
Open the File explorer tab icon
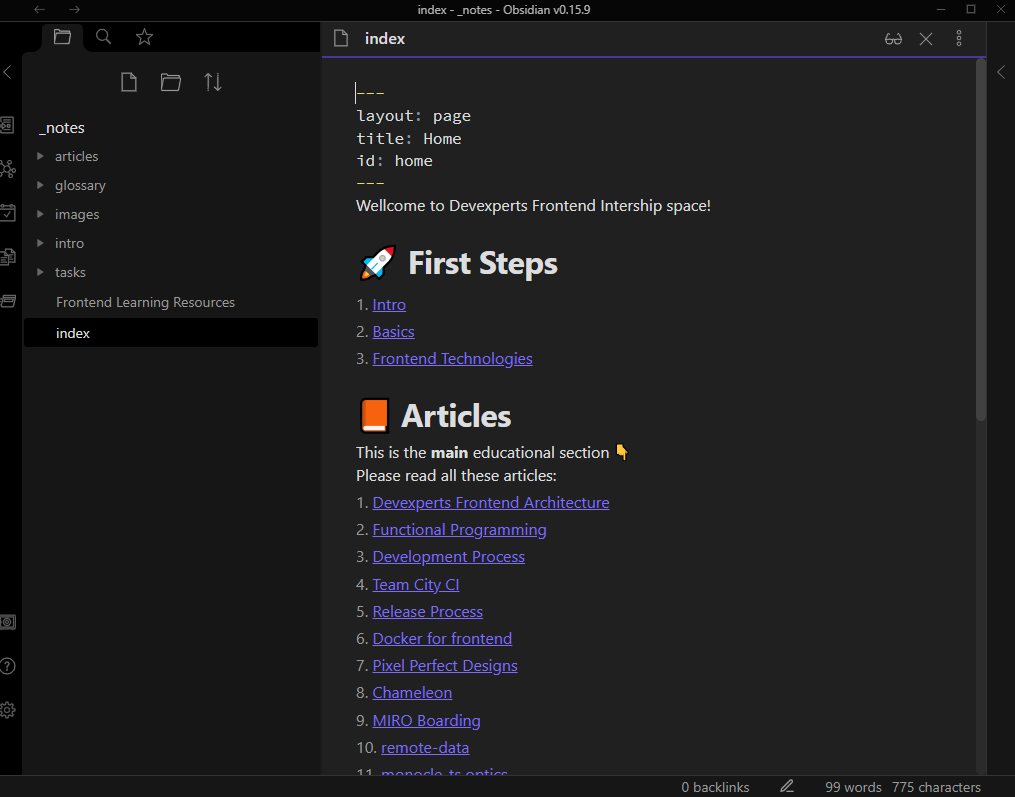(62, 37)
